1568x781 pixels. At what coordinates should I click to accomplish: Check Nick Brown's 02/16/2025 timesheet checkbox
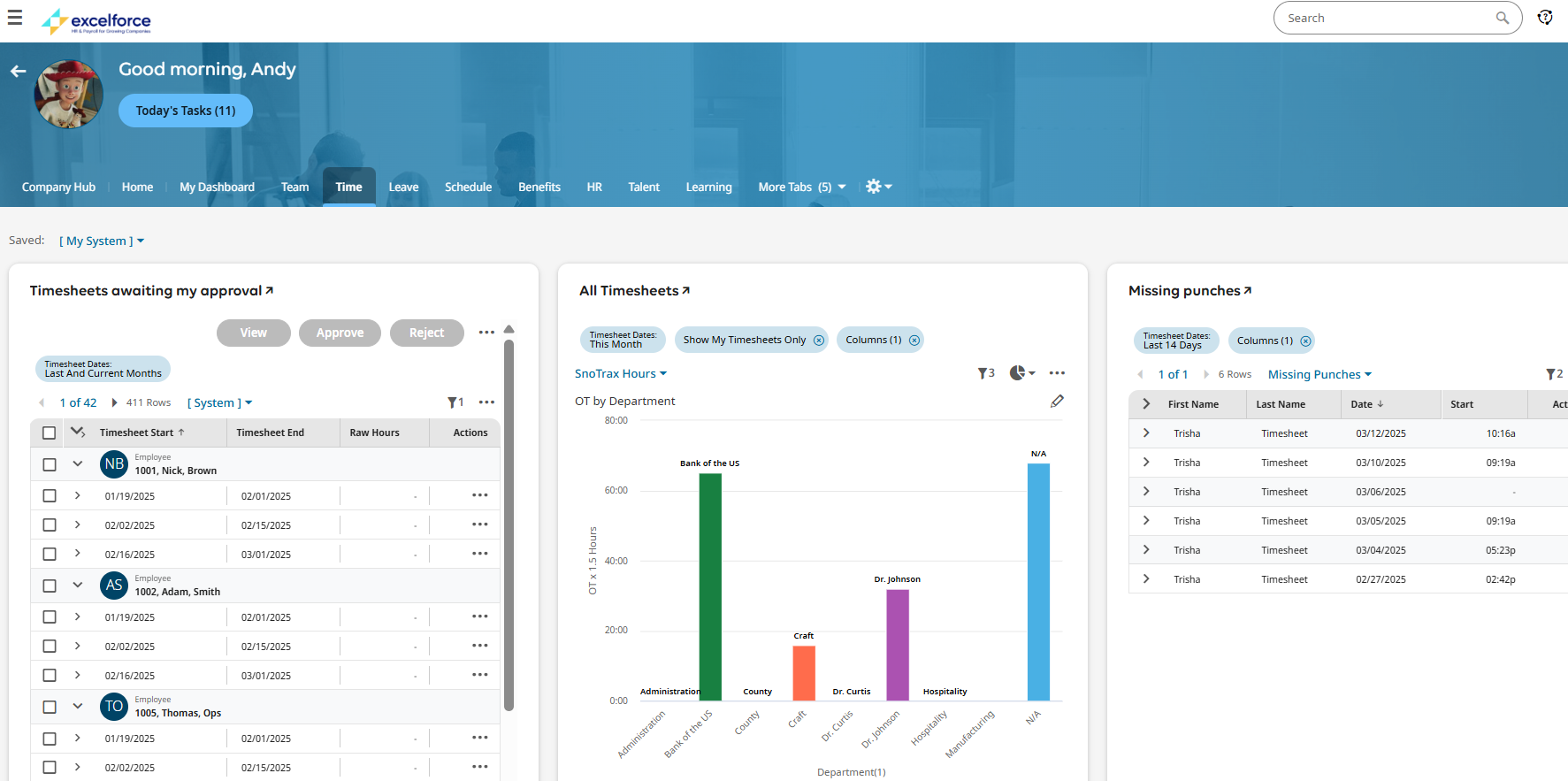coord(50,555)
